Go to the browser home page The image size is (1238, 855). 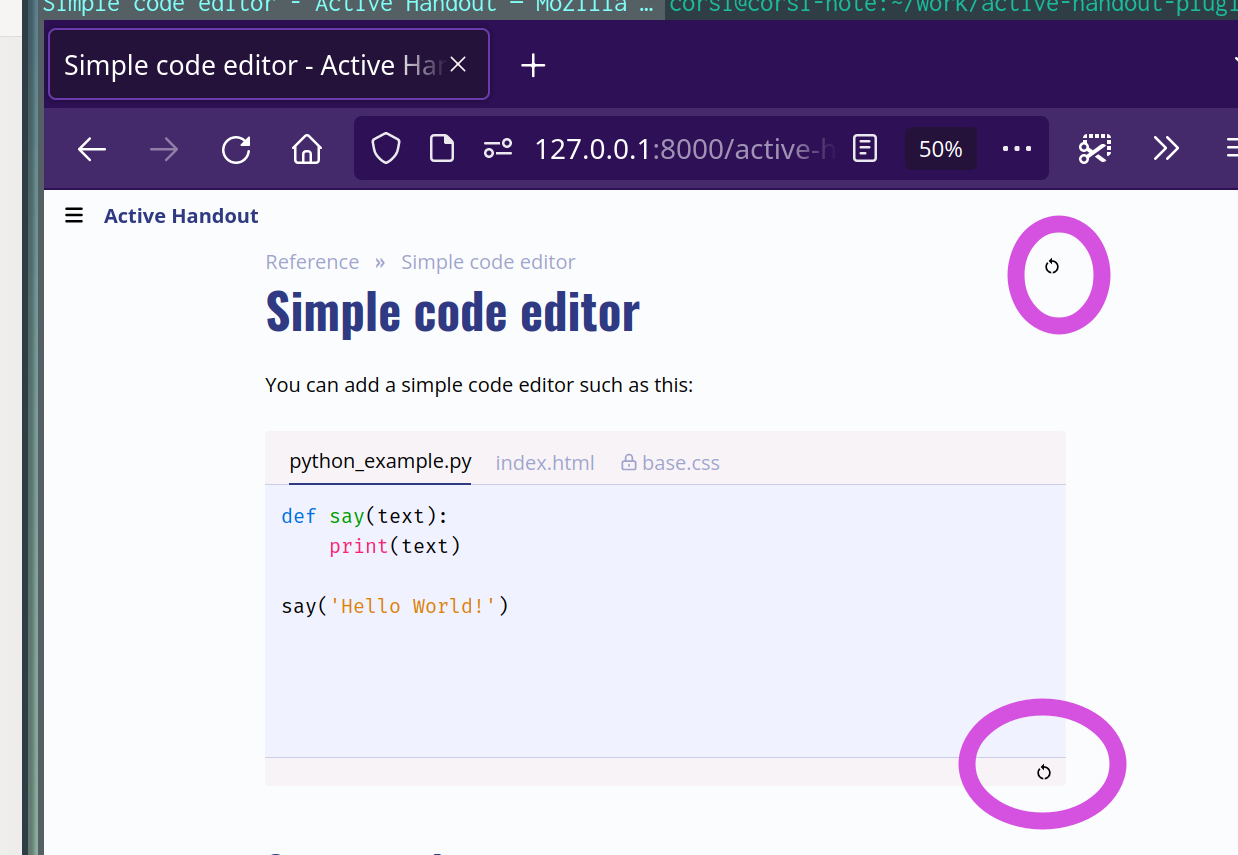click(x=306, y=148)
